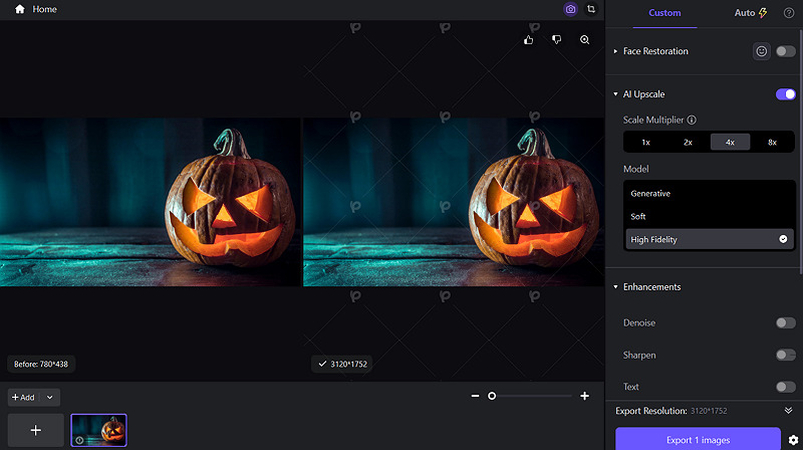Viewport: 803px width, 450px height.
Task: Select the 2x scale multiplier
Action: [x=688, y=142]
